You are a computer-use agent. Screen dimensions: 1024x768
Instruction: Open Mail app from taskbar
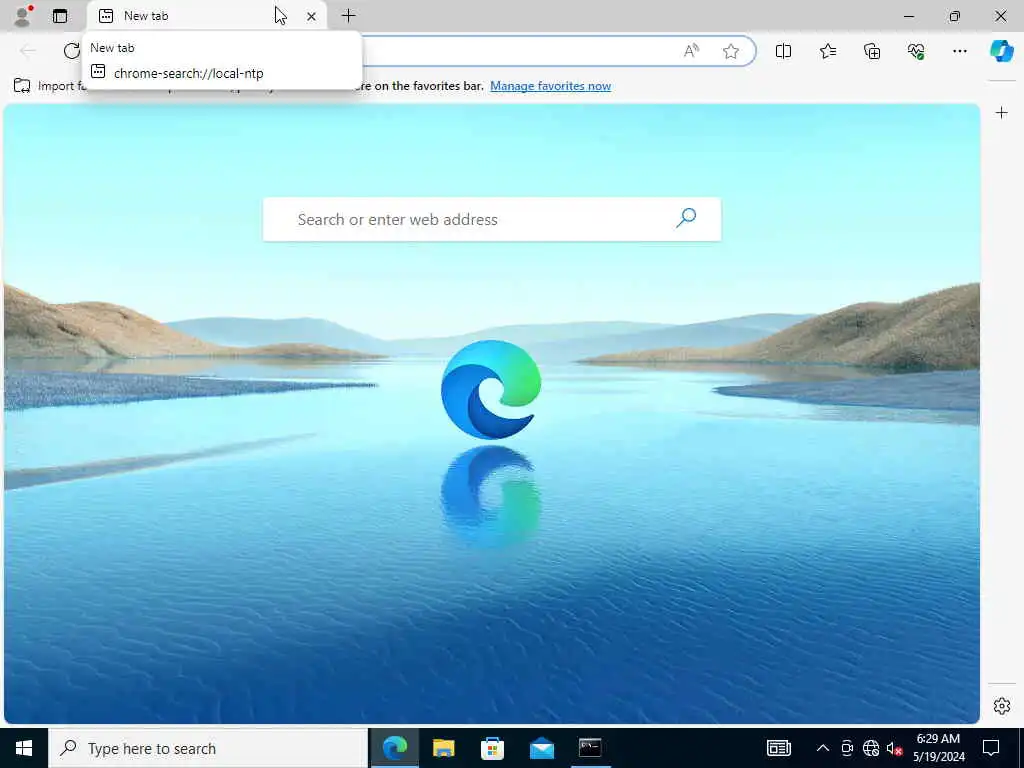[x=541, y=748]
